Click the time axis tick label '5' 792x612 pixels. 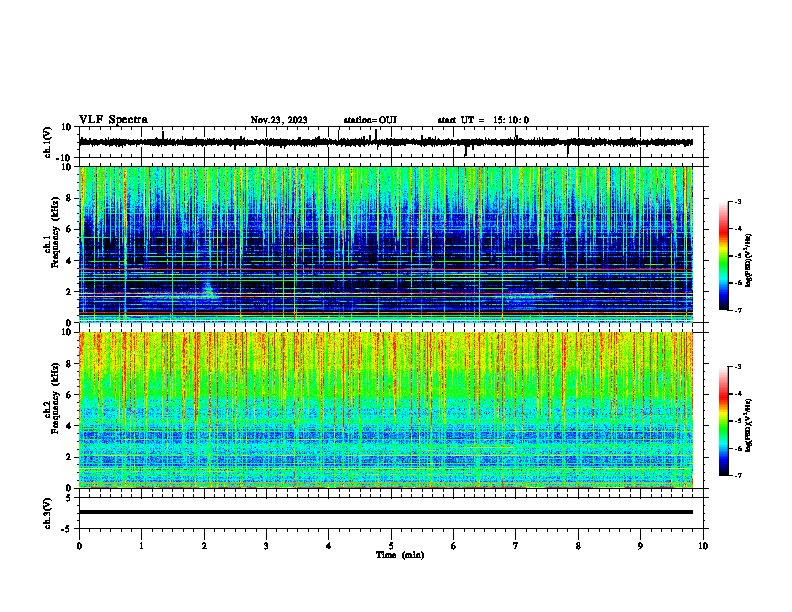point(391,546)
